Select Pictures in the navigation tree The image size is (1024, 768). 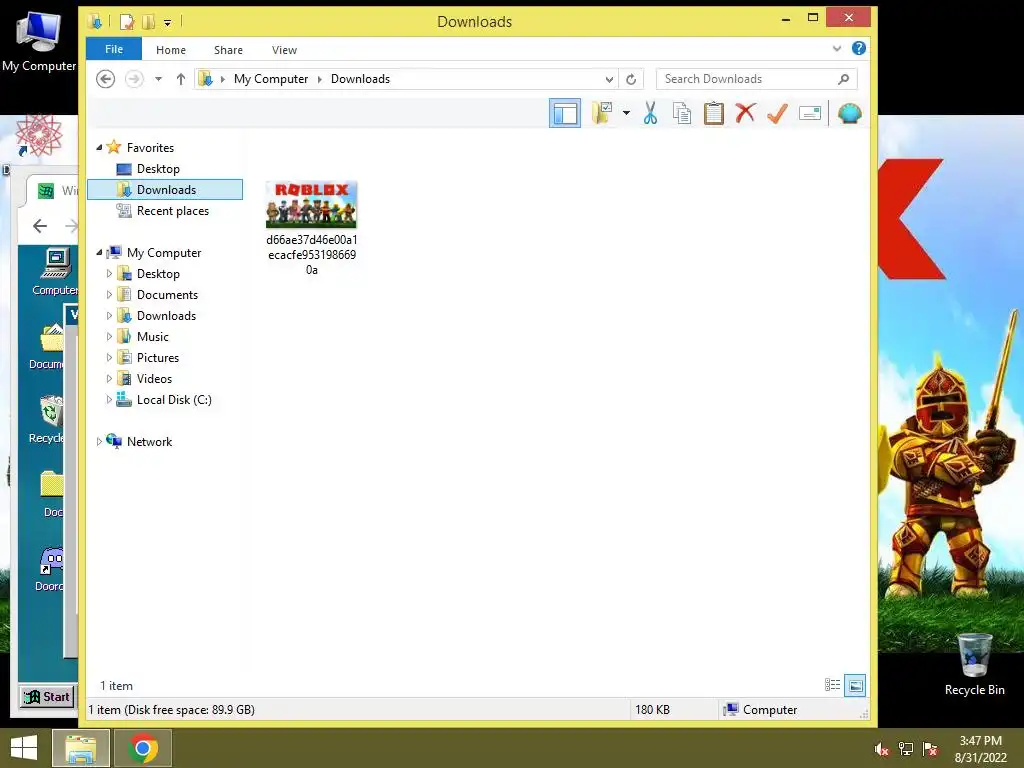[148, 358]
